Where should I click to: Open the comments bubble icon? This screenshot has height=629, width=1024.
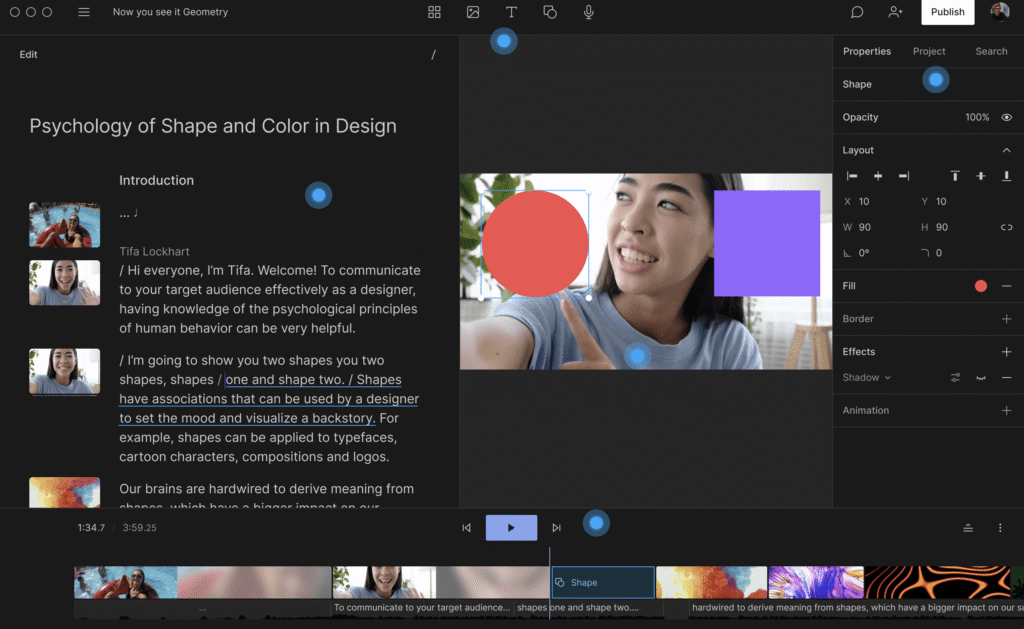[857, 12]
